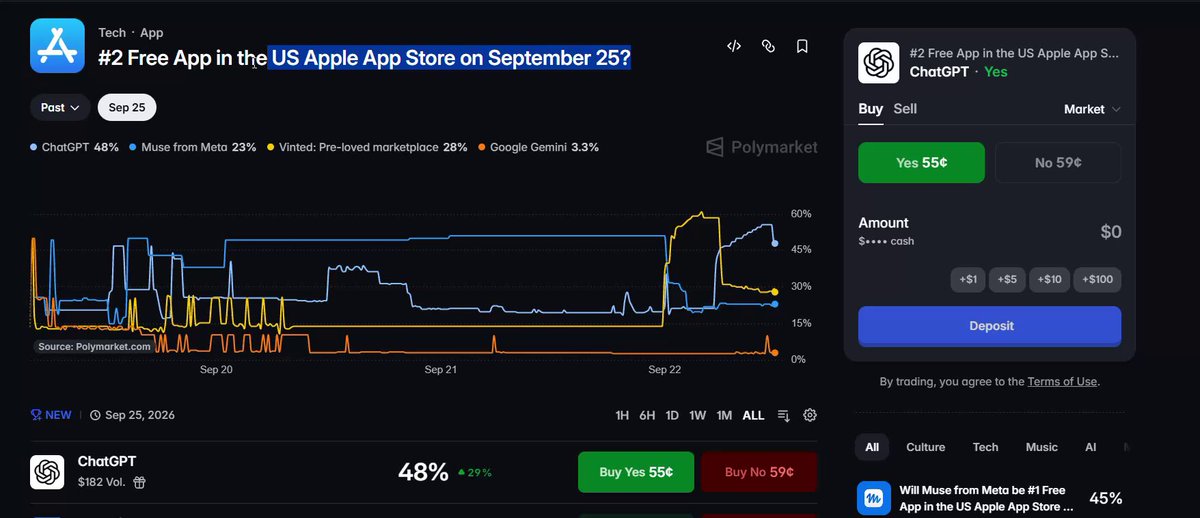This screenshot has height=518, width=1200.
Task: Click the 48% ChatGPT probability
Action: [423, 472]
